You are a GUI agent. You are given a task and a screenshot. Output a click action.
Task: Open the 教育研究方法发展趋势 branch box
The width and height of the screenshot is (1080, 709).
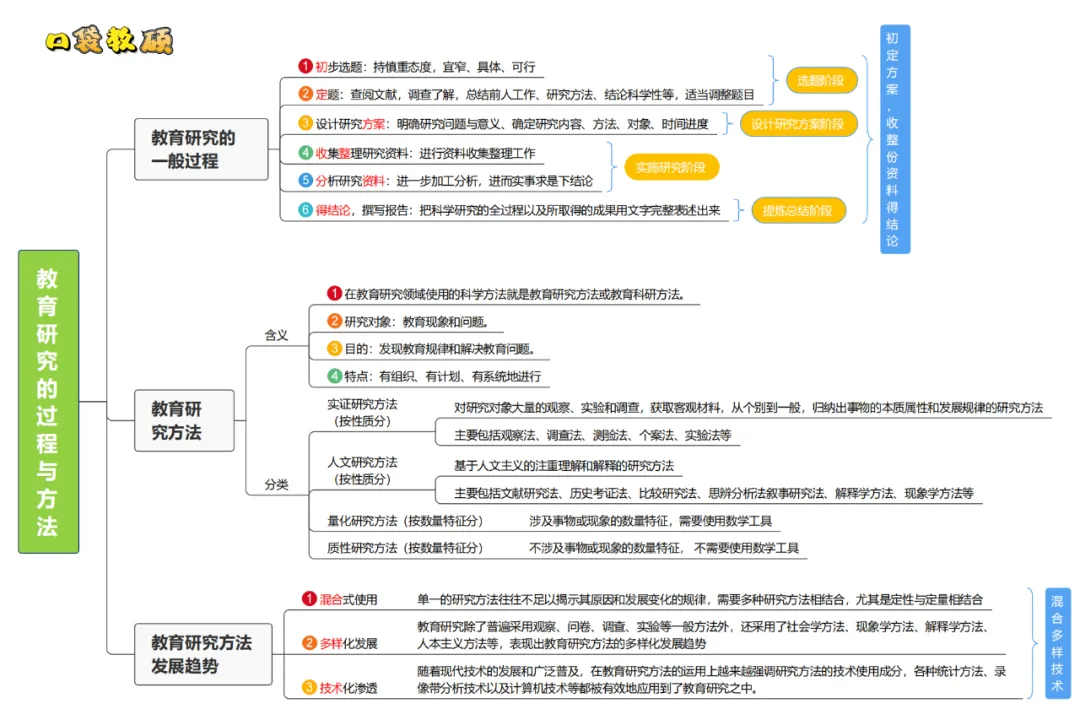pos(203,655)
